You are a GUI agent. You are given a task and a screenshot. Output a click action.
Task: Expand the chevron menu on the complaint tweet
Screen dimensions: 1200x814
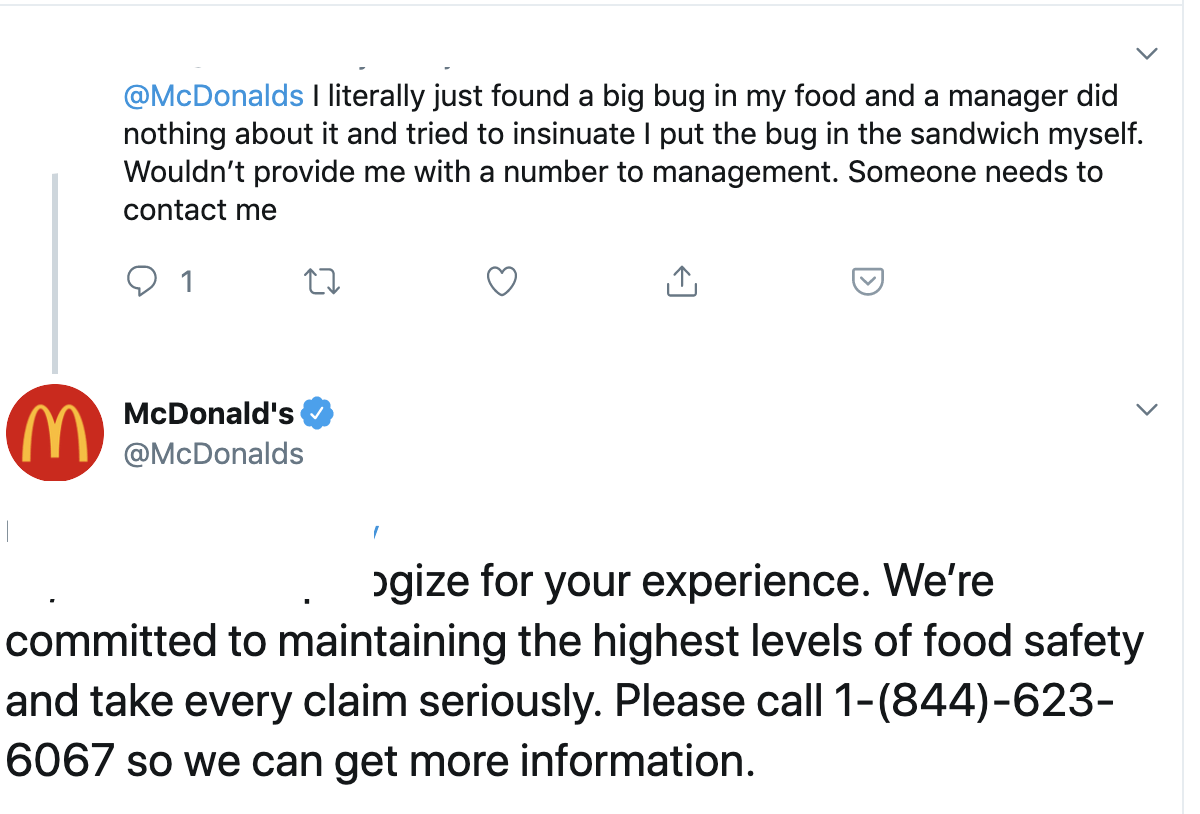(1148, 53)
